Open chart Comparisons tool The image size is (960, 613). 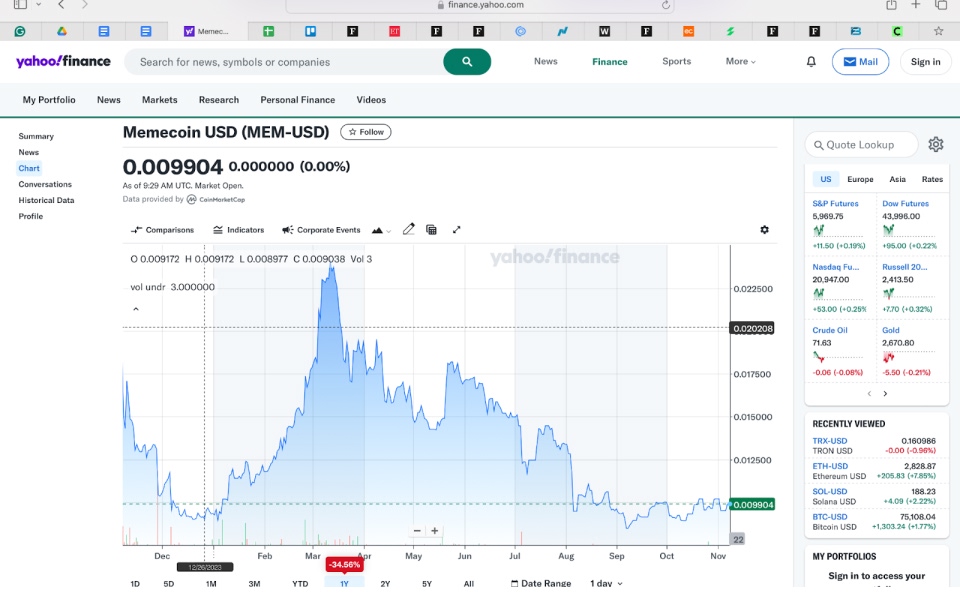(162, 230)
